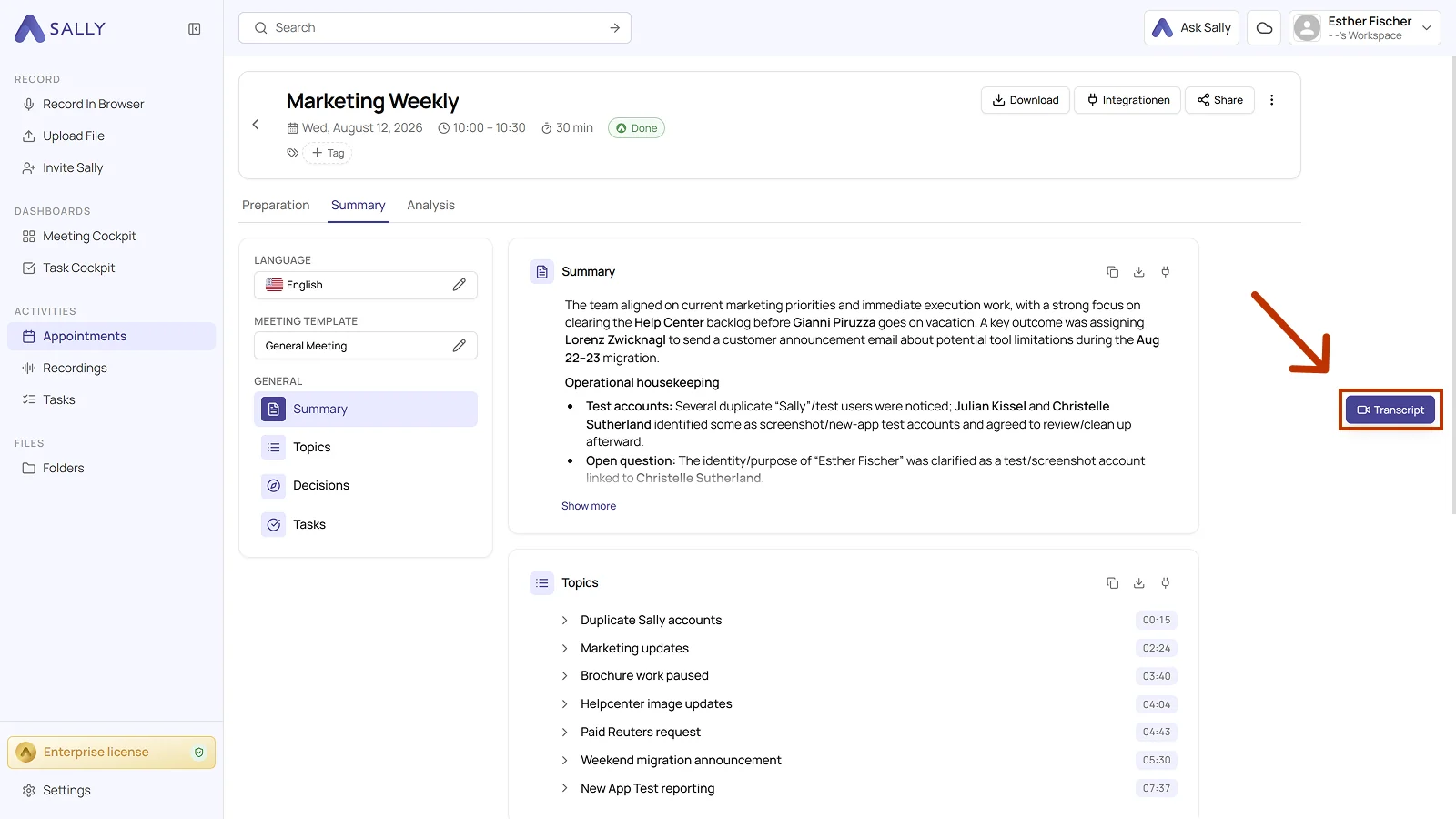The height and width of the screenshot is (819, 1456).
Task: Select Invite Sally
Action: click(111, 168)
